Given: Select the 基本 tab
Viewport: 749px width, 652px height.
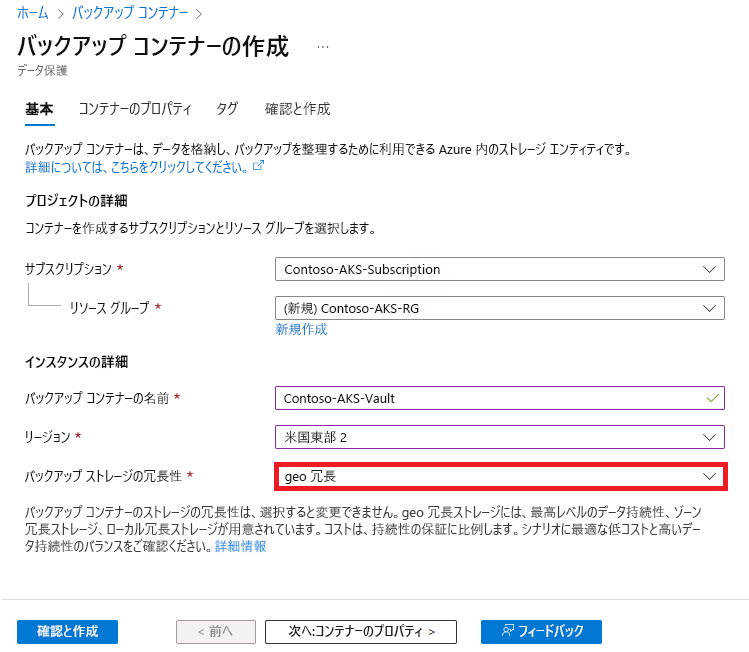Looking at the screenshot, I should click(39, 109).
